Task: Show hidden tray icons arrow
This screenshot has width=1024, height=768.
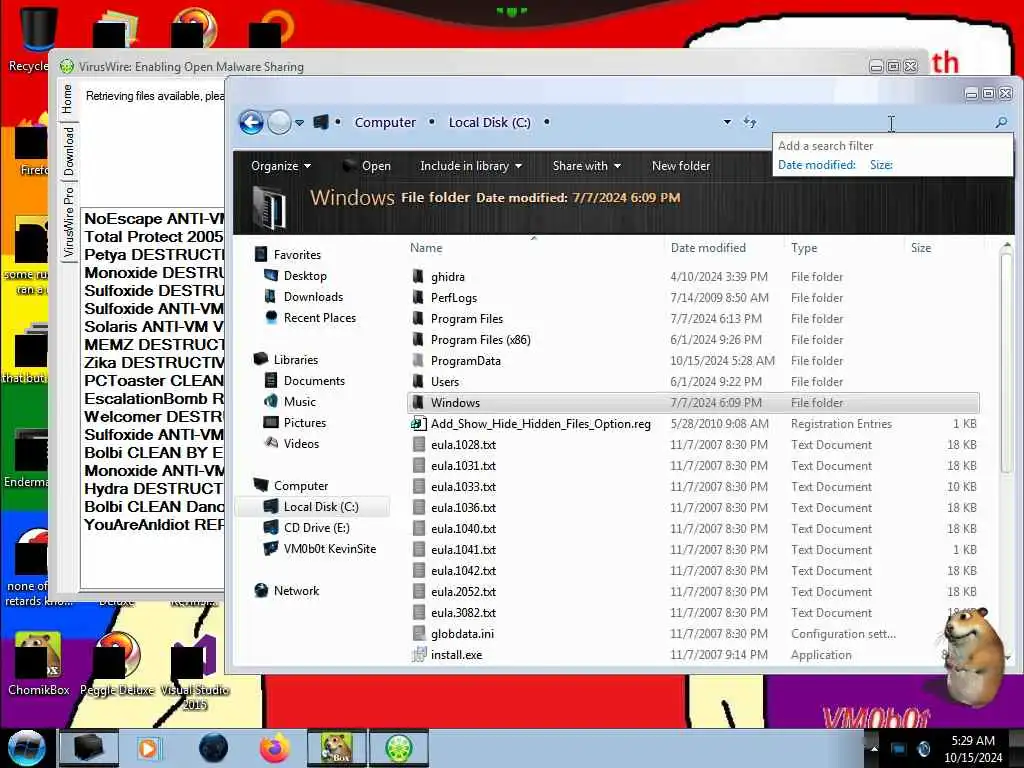Action: point(874,748)
